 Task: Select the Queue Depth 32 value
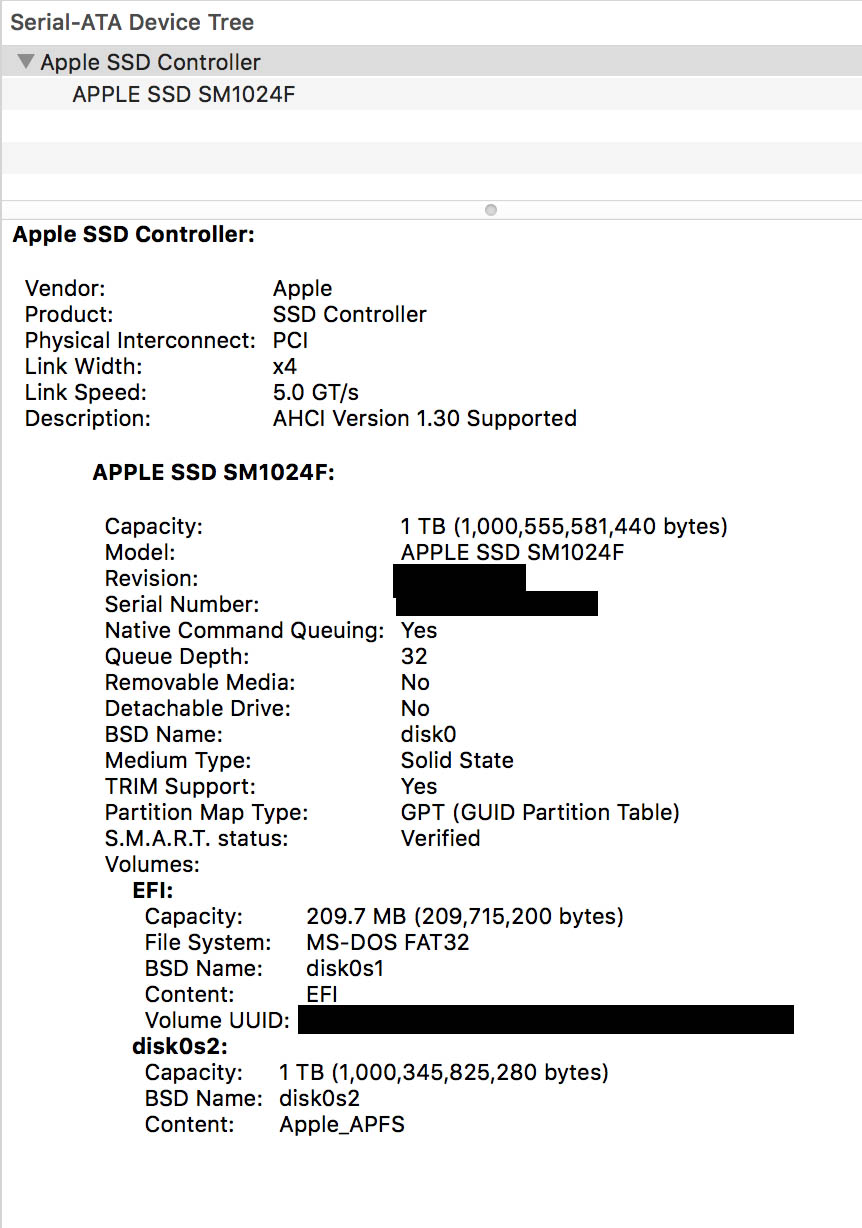pos(414,656)
